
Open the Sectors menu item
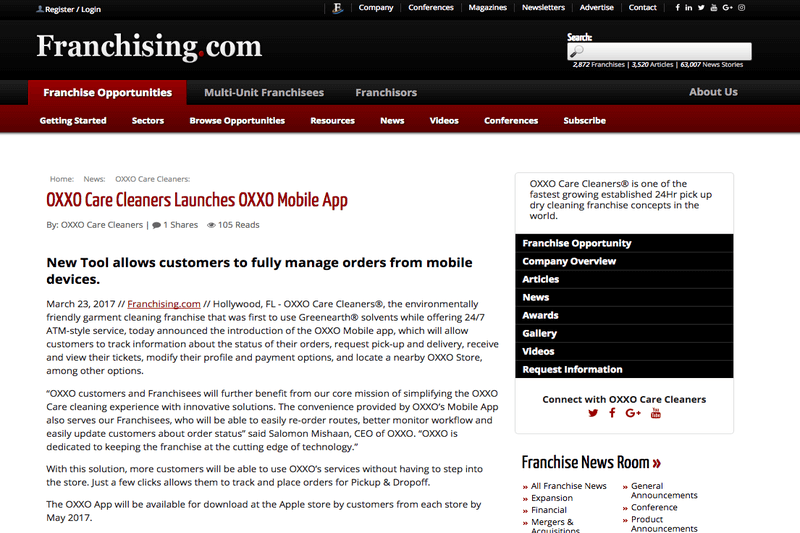pos(148,121)
